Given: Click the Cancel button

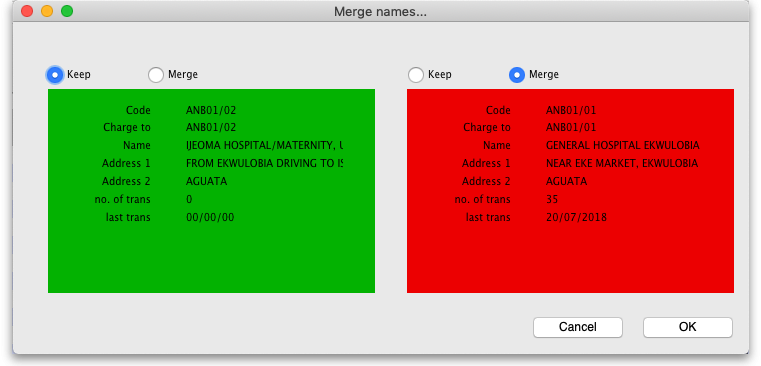Looking at the screenshot, I should click(578, 327).
